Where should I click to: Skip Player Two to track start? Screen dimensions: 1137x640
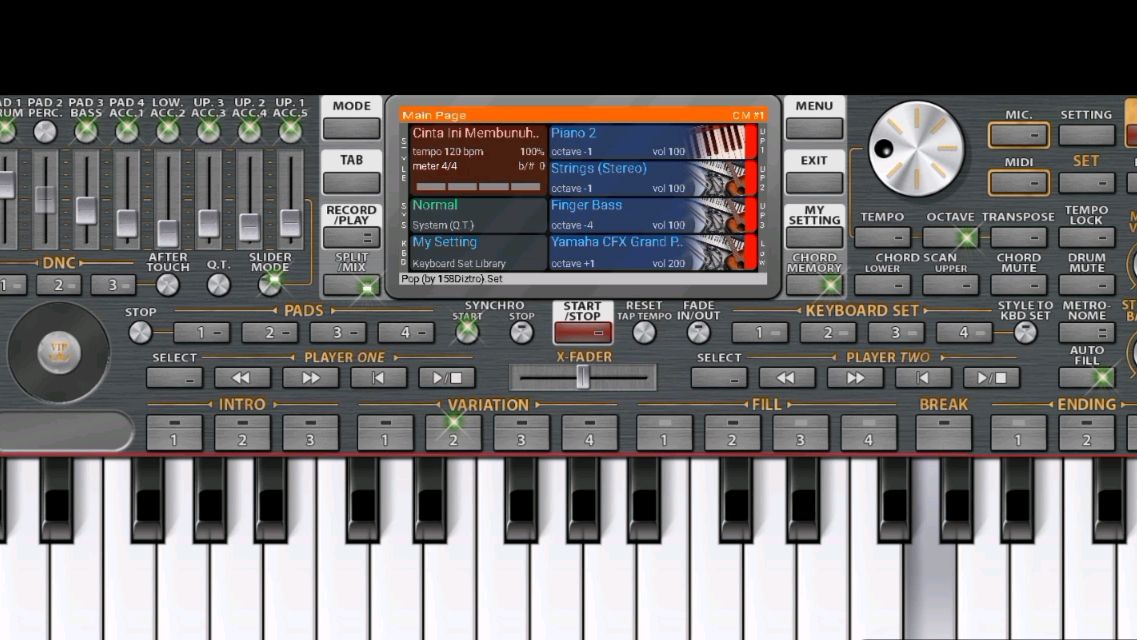923,378
